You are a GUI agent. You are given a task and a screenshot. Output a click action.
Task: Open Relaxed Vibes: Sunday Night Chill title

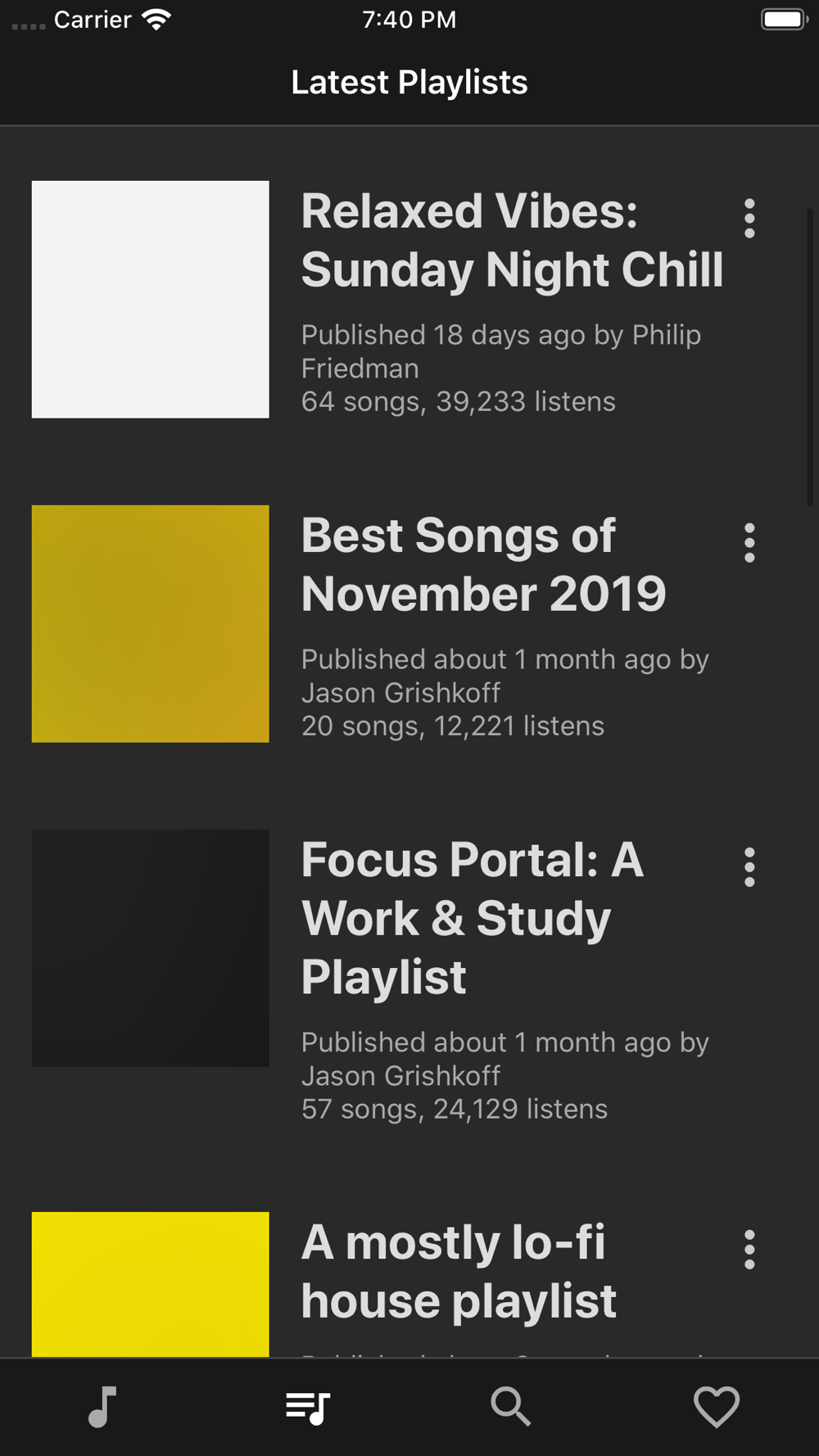pyautogui.click(x=512, y=241)
